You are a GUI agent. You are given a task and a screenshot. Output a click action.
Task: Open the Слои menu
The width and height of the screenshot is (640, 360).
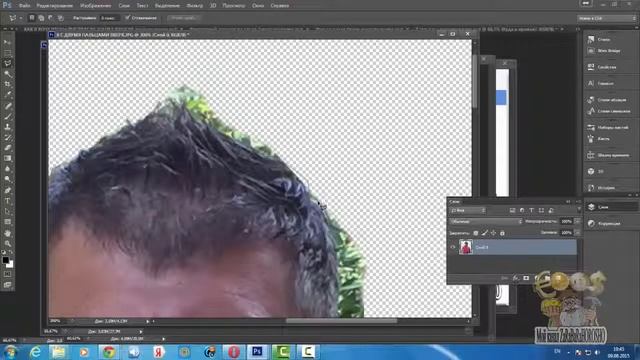pos(124,6)
